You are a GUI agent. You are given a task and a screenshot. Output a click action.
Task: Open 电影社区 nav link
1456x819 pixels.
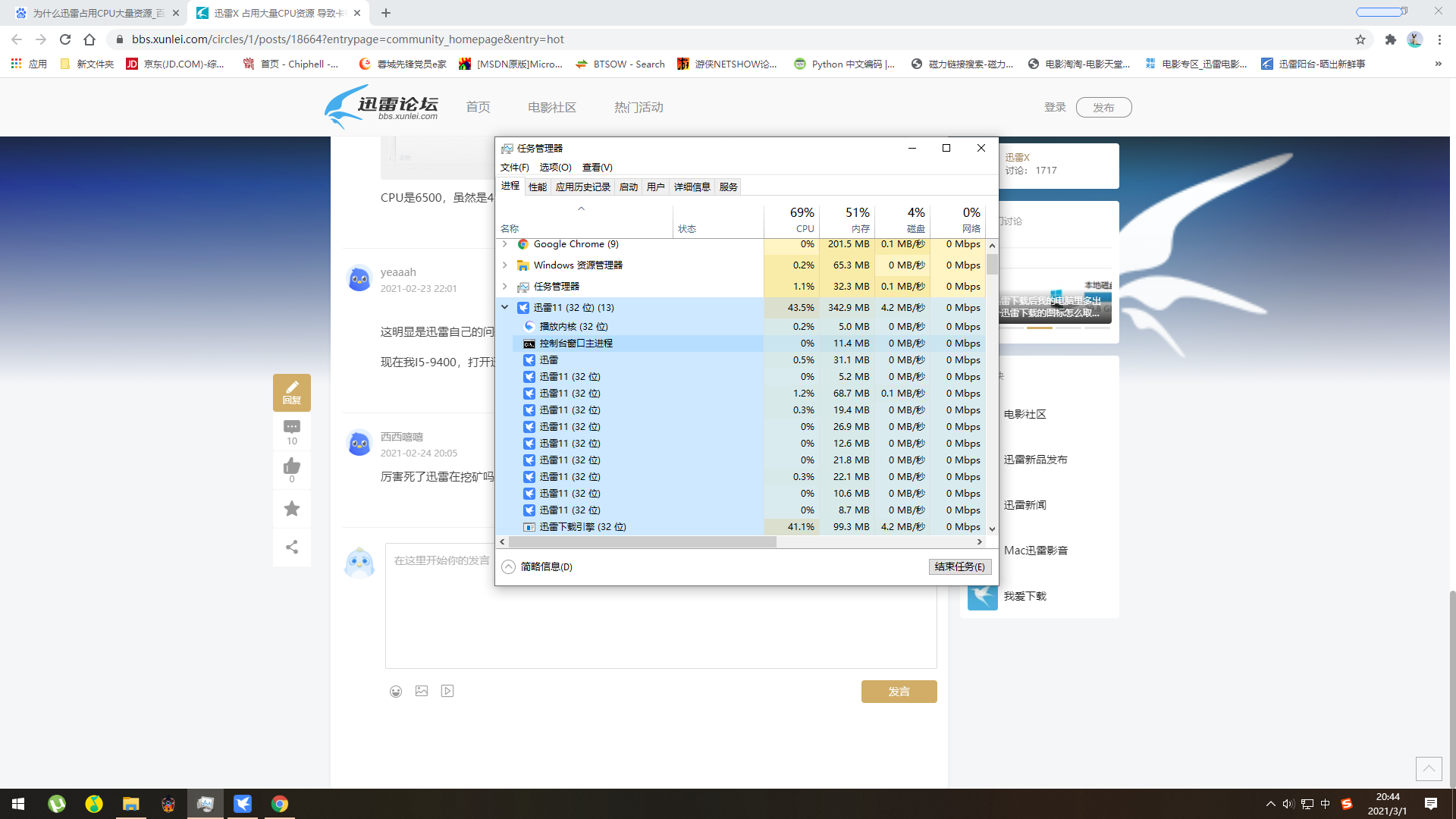coord(552,108)
